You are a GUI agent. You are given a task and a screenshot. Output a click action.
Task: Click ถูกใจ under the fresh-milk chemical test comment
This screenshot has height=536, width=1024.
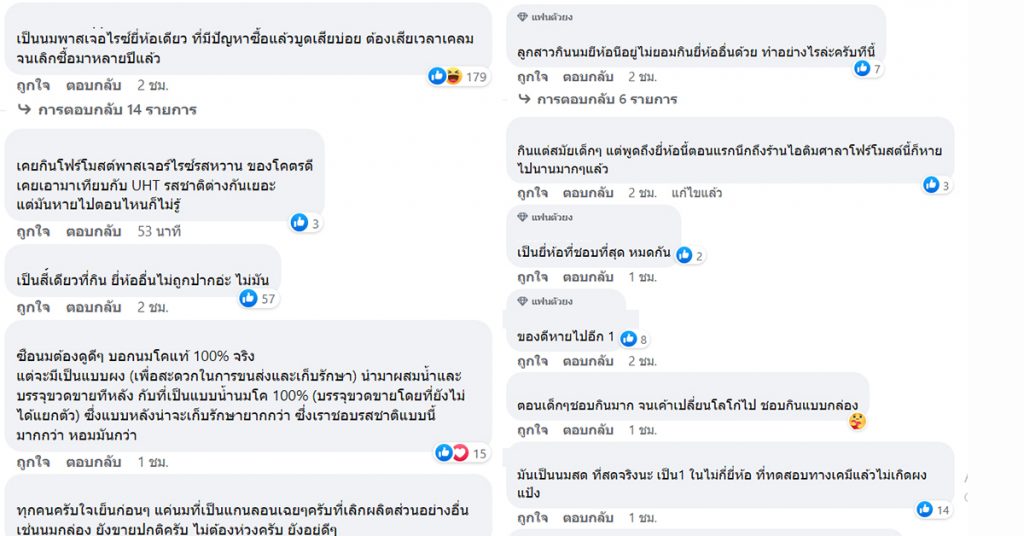(x=533, y=518)
